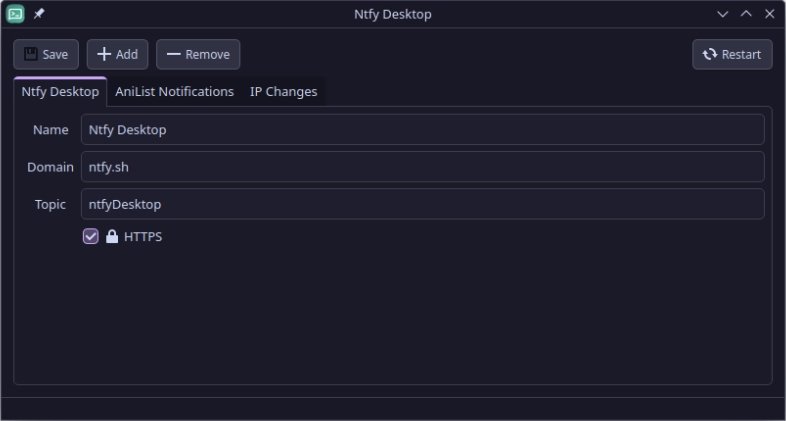Uncheck the HTTPS checkbox
The width and height of the screenshot is (786, 421).
(x=91, y=237)
